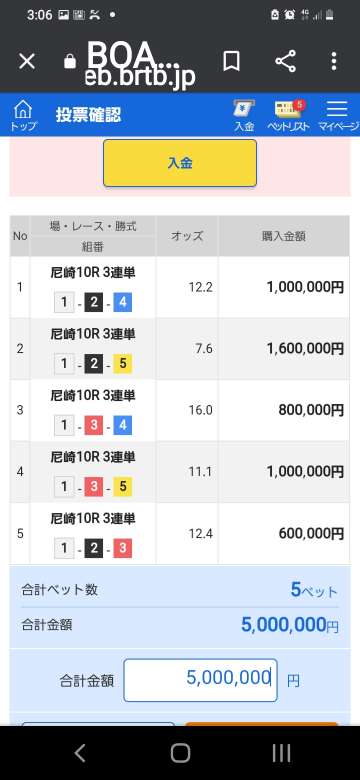360x780 pixels.
Task: Open the マイページ hamburger menu
Action: click(x=339, y=115)
